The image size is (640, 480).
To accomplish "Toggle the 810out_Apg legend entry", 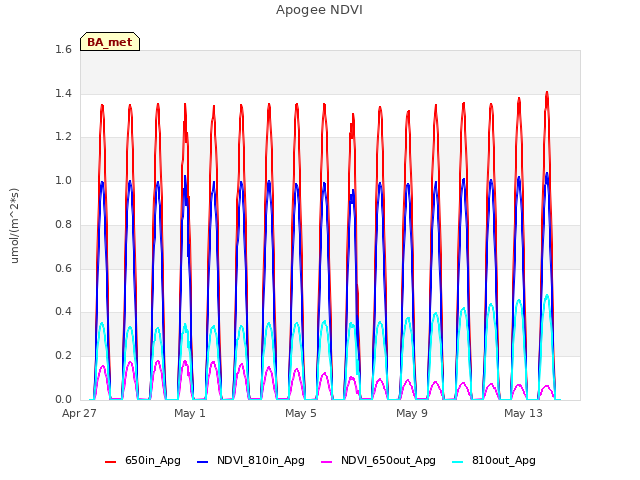I will (494, 460).
